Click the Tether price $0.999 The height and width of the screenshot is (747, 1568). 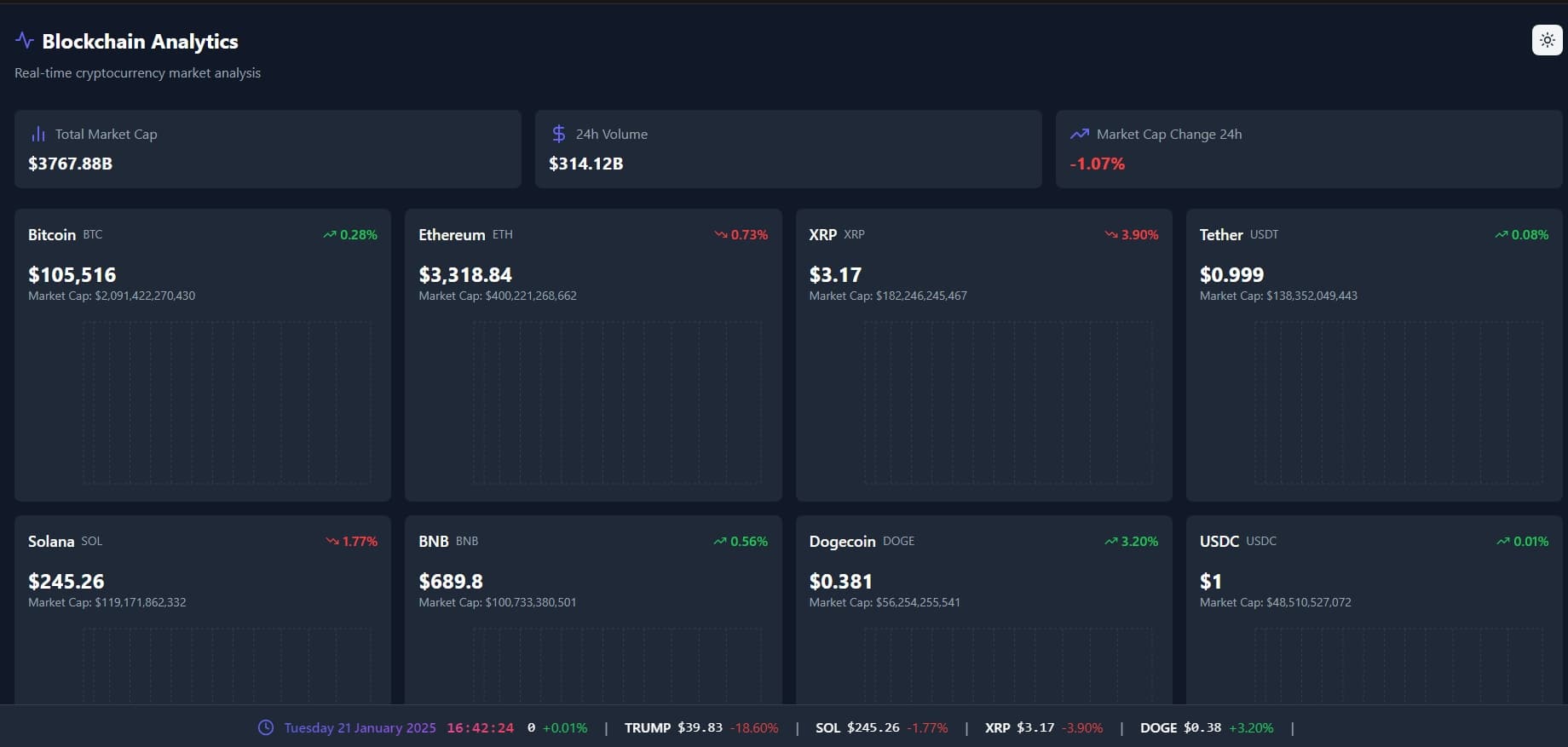1231,274
